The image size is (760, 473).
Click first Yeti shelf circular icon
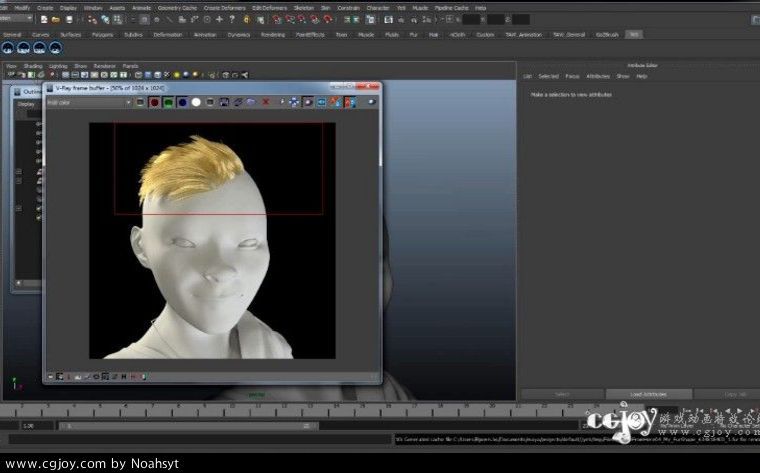pos(7,48)
